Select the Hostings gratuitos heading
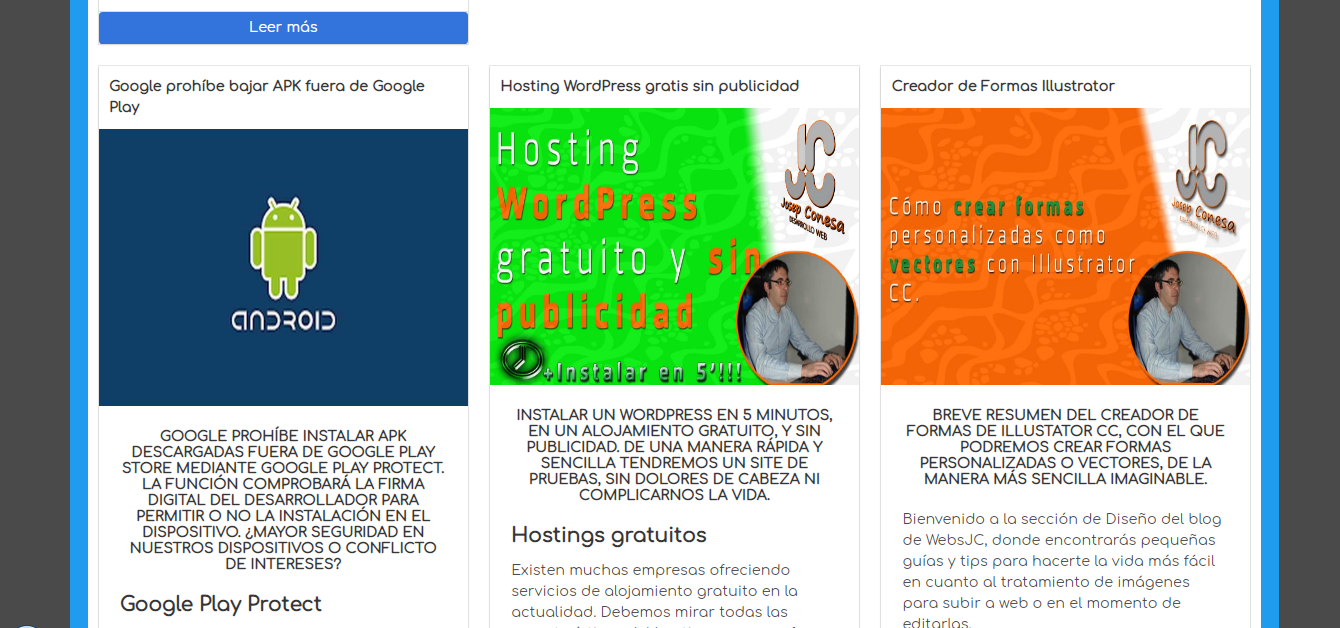This screenshot has width=1340, height=628. click(x=609, y=535)
